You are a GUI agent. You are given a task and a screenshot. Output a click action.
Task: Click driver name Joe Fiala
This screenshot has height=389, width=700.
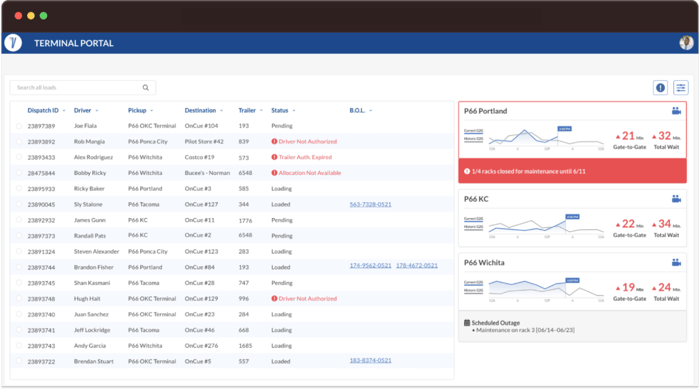85,126
